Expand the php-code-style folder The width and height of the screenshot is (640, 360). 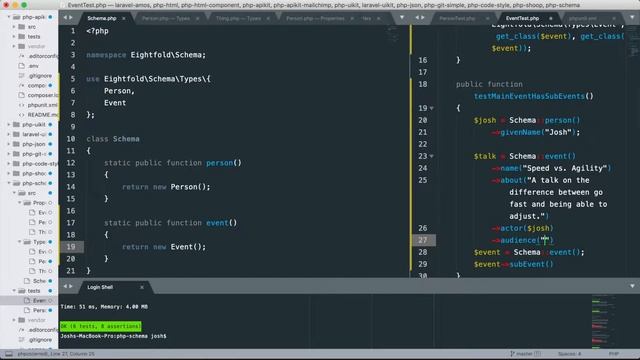click(x=9, y=164)
